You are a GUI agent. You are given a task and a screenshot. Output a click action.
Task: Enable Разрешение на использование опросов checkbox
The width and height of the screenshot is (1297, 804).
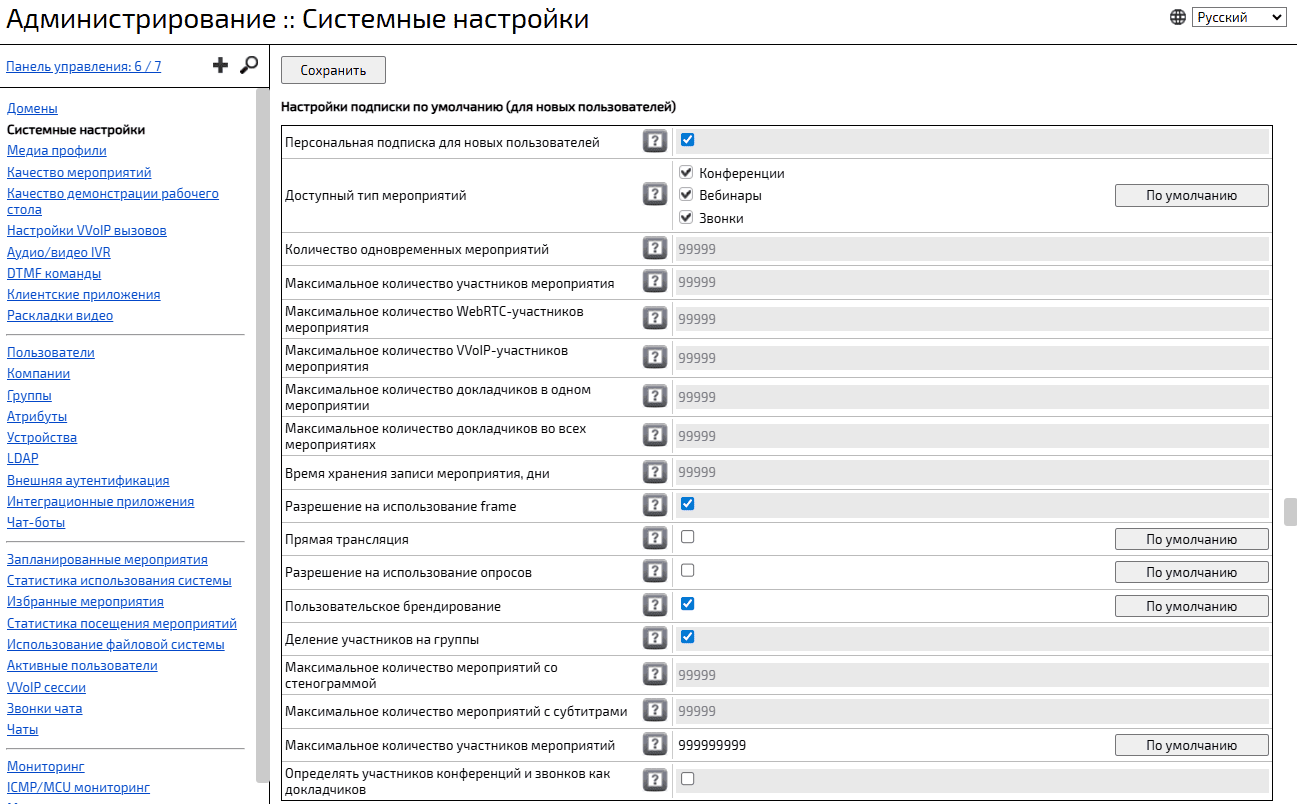click(x=687, y=571)
